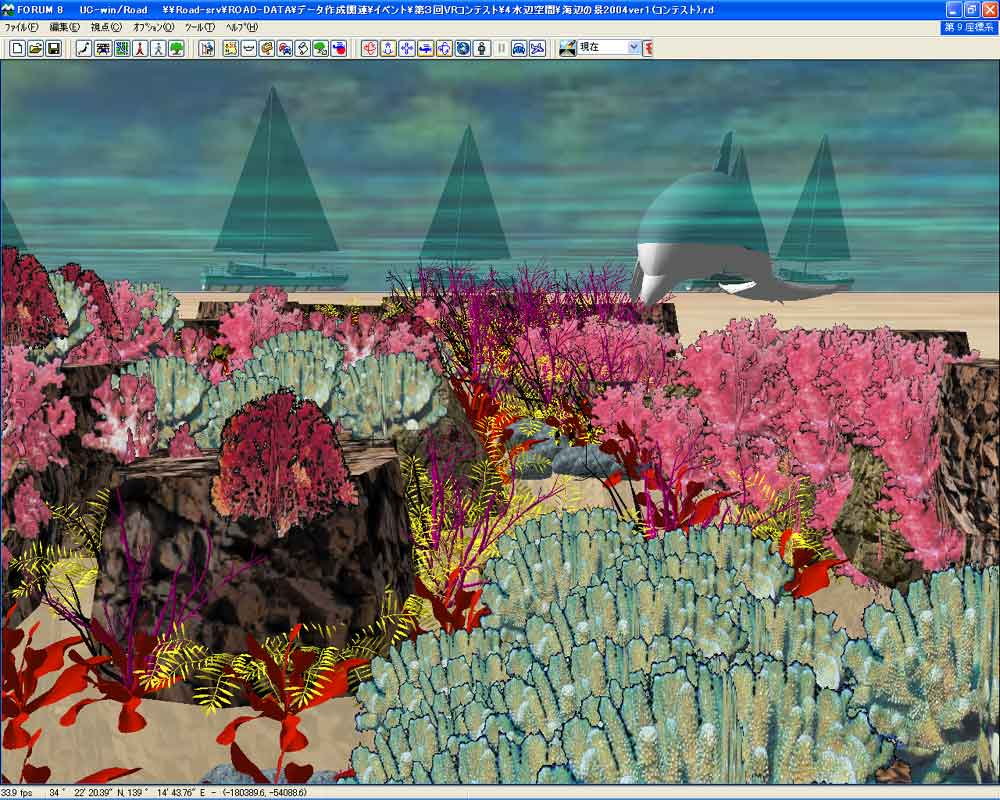The height and width of the screenshot is (800, 1000).
Task: Click the road bridge structure icon
Action: click(103, 48)
